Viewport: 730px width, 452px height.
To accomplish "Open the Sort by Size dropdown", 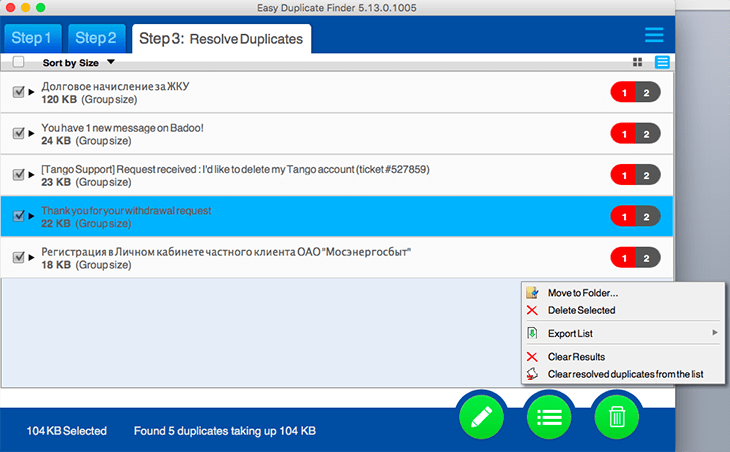I will 78,62.
